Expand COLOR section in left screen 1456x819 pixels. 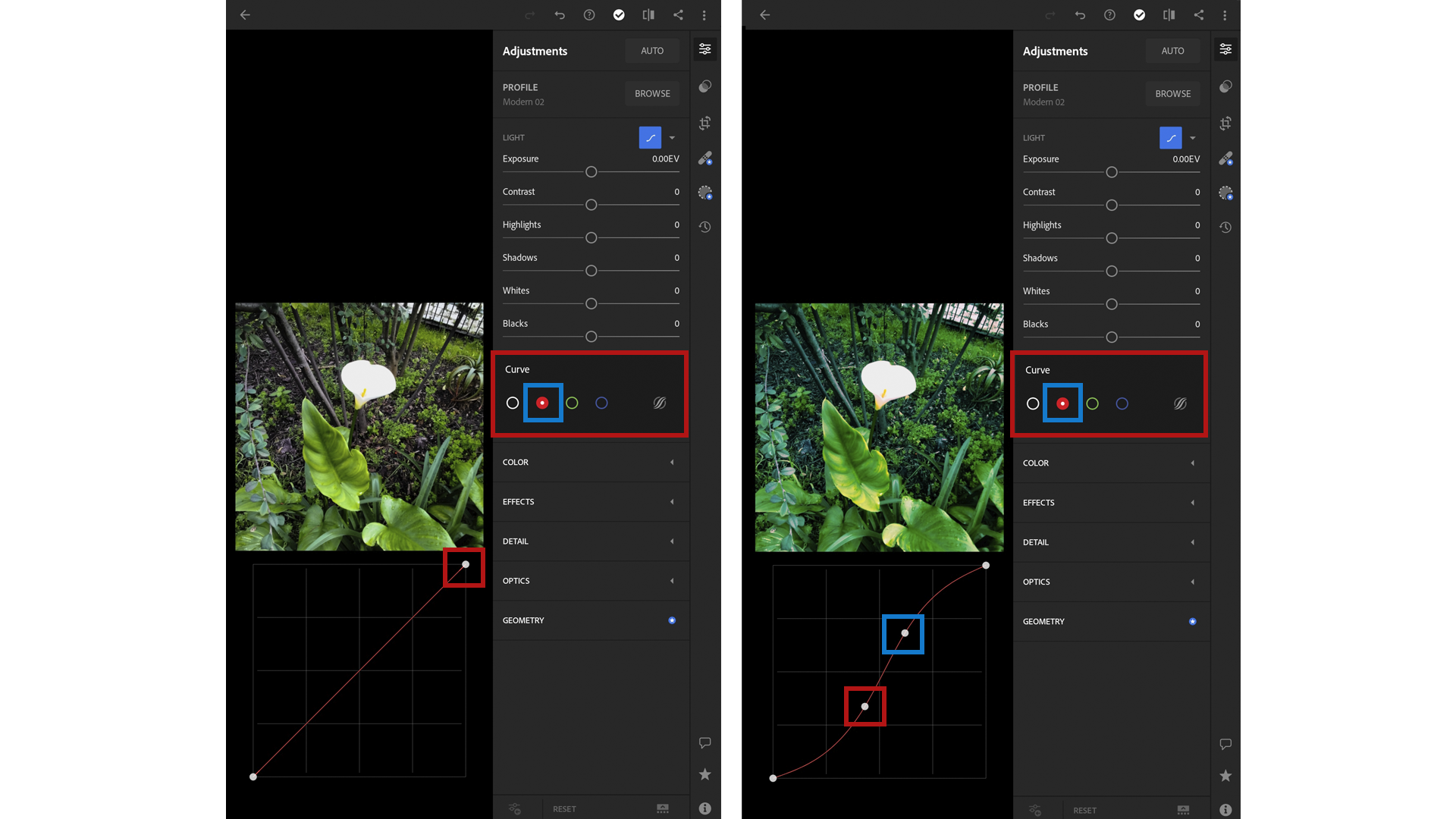pos(591,463)
